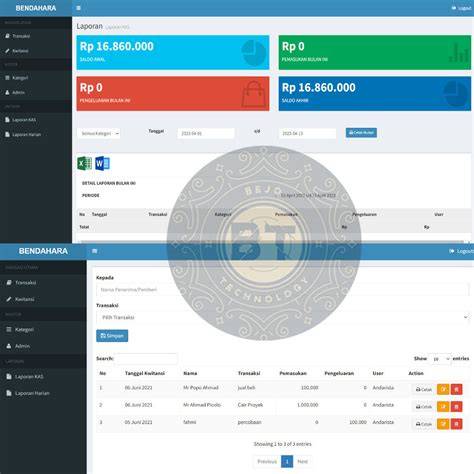
Task: Click the pie chart icon on the Saldo Akhir card
Action: coord(456,94)
